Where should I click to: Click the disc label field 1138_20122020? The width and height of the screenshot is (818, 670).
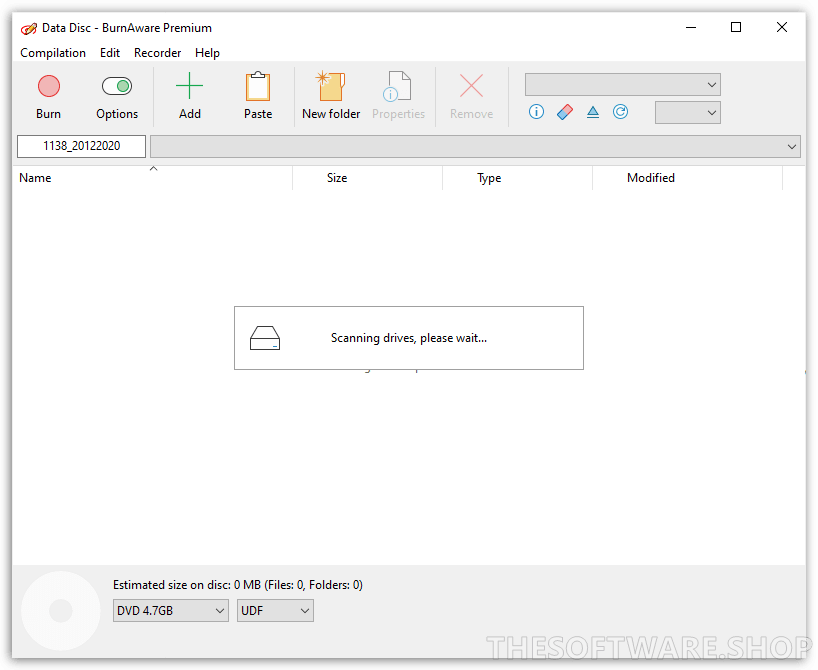click(x=81, y=146)
